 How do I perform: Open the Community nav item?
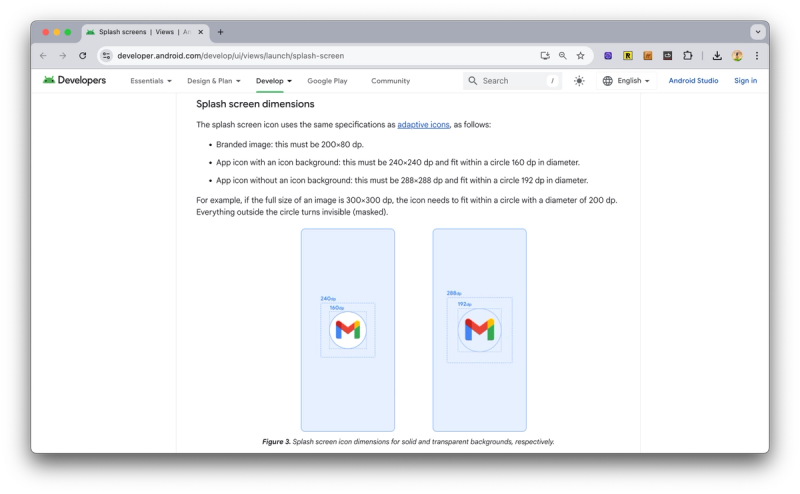[x=390, y=81]
